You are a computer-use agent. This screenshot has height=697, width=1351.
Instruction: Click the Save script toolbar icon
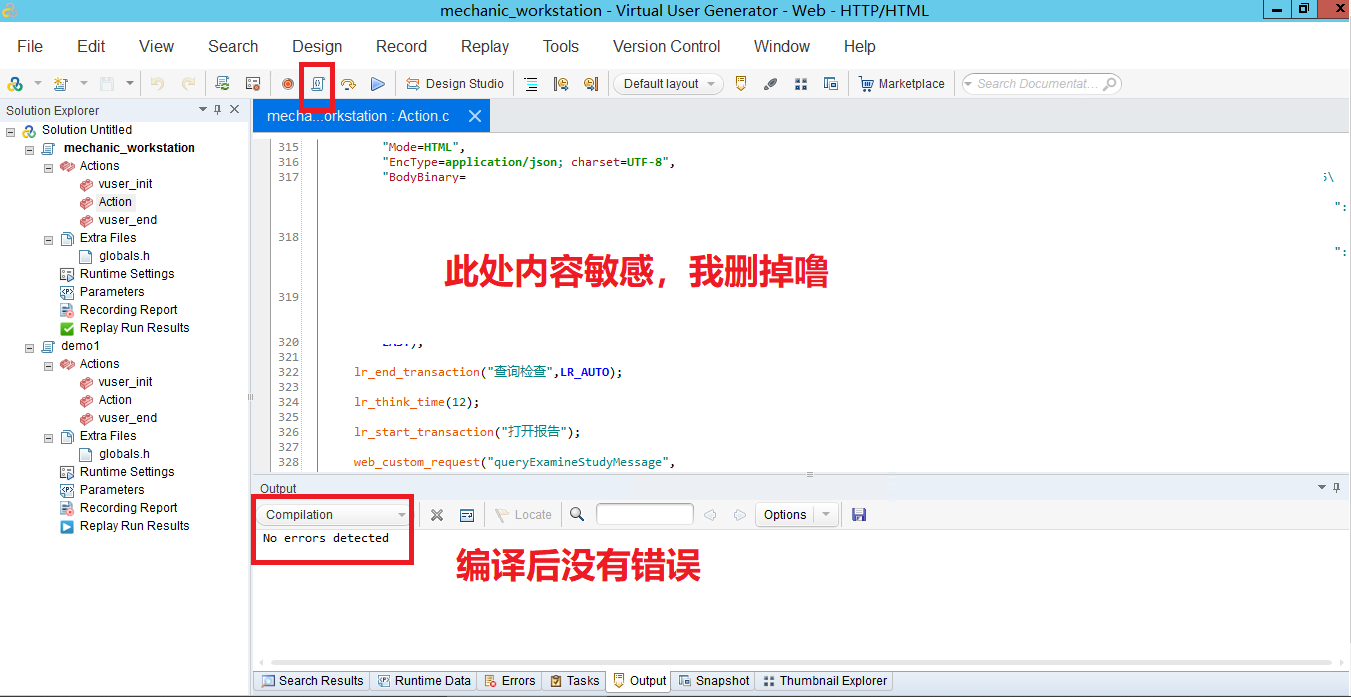tap(106, 84)
